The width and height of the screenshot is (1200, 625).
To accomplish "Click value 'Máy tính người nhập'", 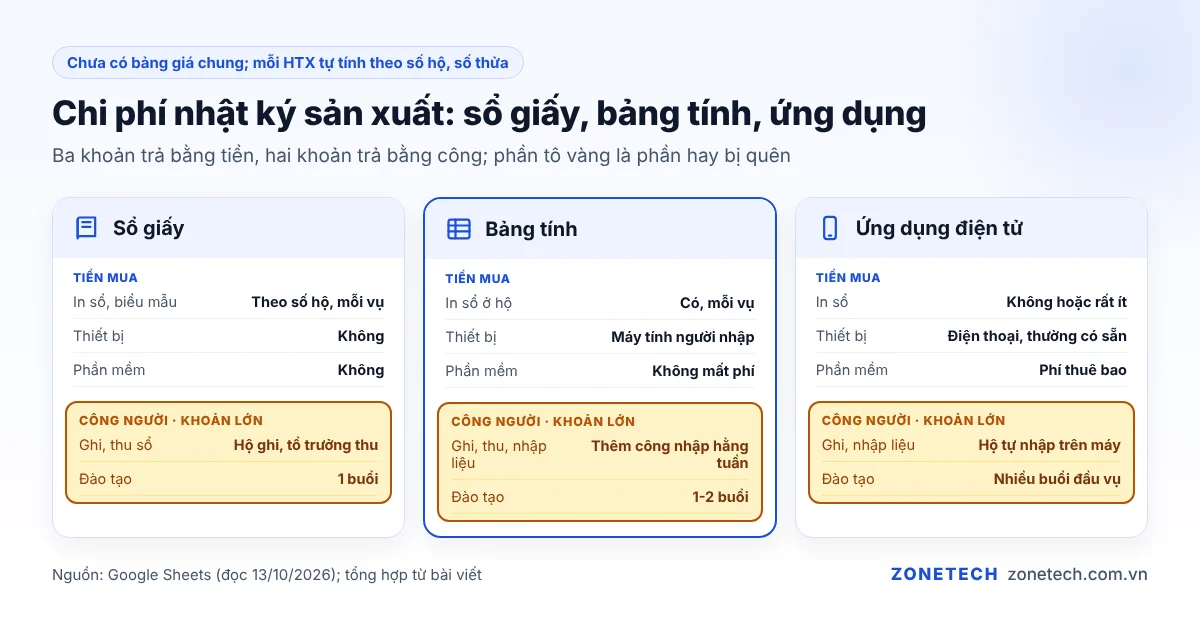I will pos(683,337).
